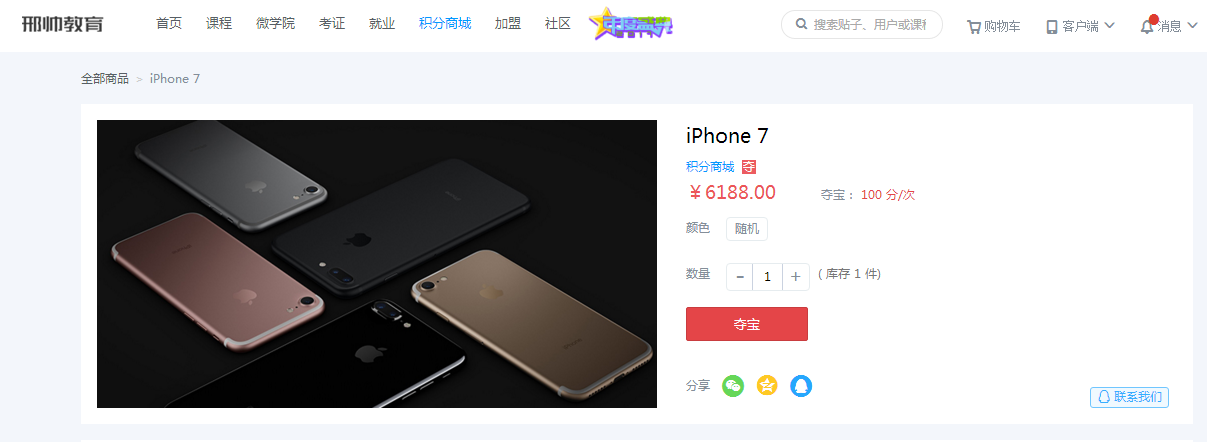Viewport: 1207px width, 442px height.
Task: Open the 邢帅教育 logo homepage
Action: (x=62, y=24)
